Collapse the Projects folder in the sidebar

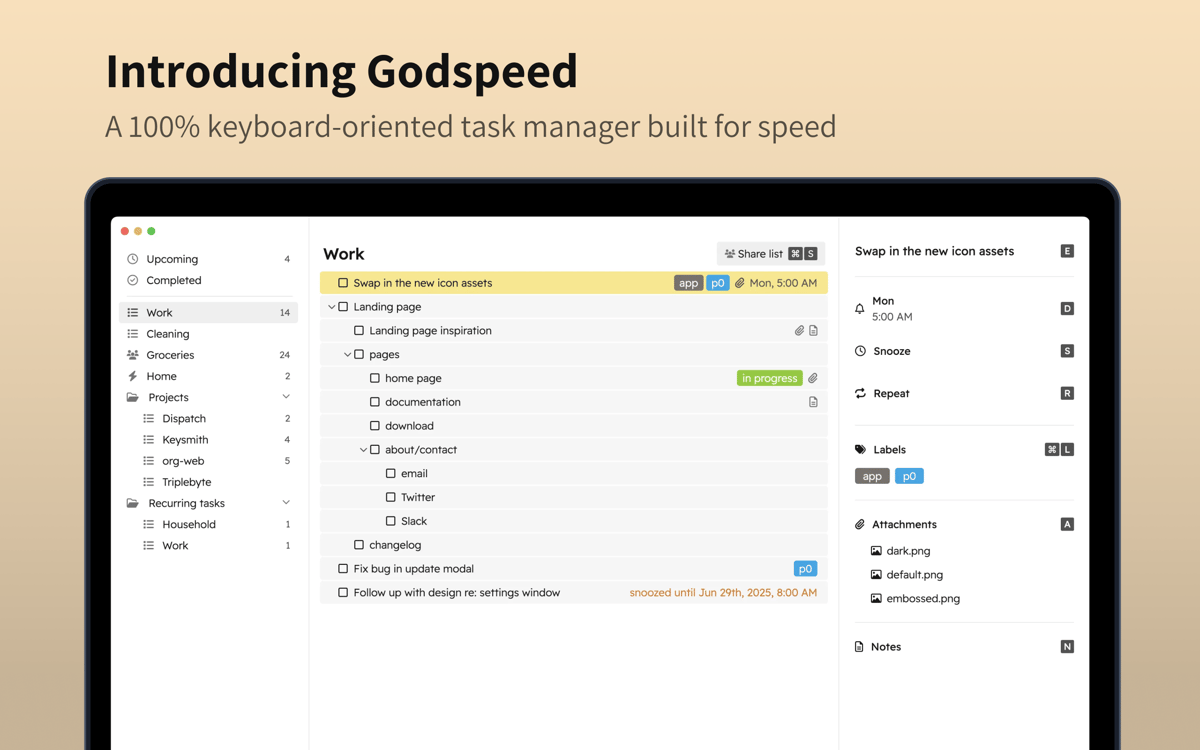click(x=286, y=397)
